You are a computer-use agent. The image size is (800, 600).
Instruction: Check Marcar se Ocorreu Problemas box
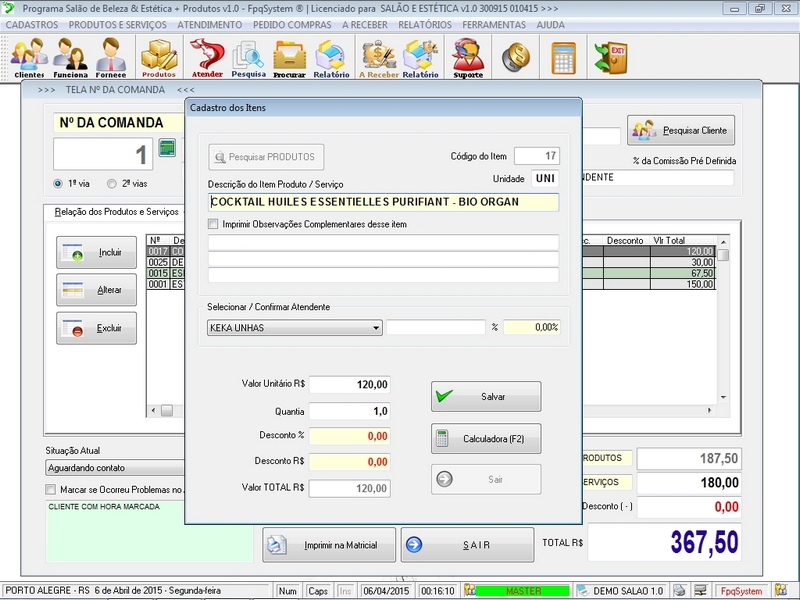tap(51, 490)
